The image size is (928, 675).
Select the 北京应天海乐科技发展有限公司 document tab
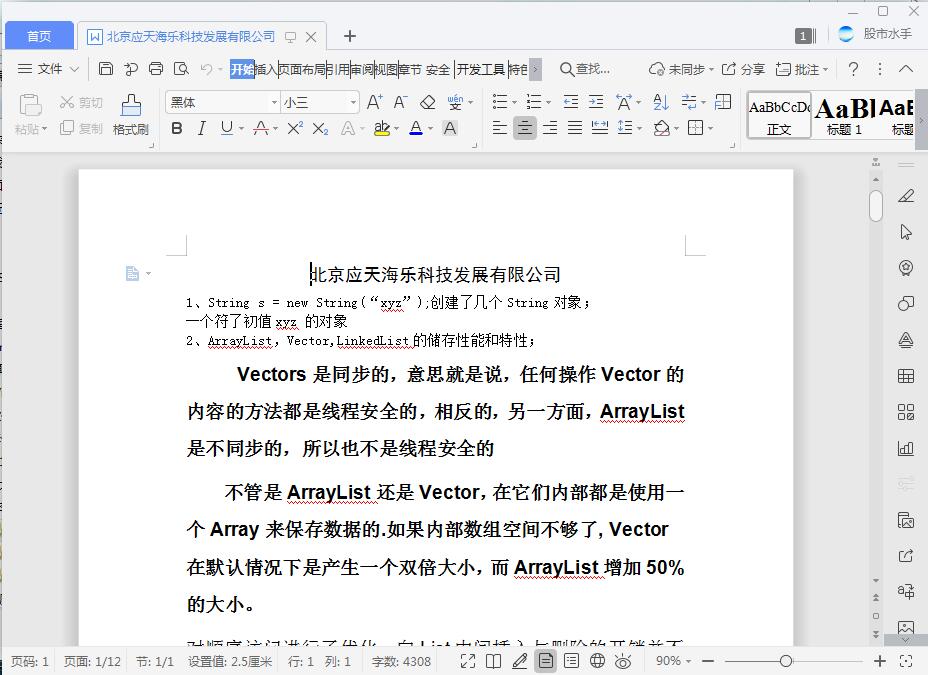[191, 37]
